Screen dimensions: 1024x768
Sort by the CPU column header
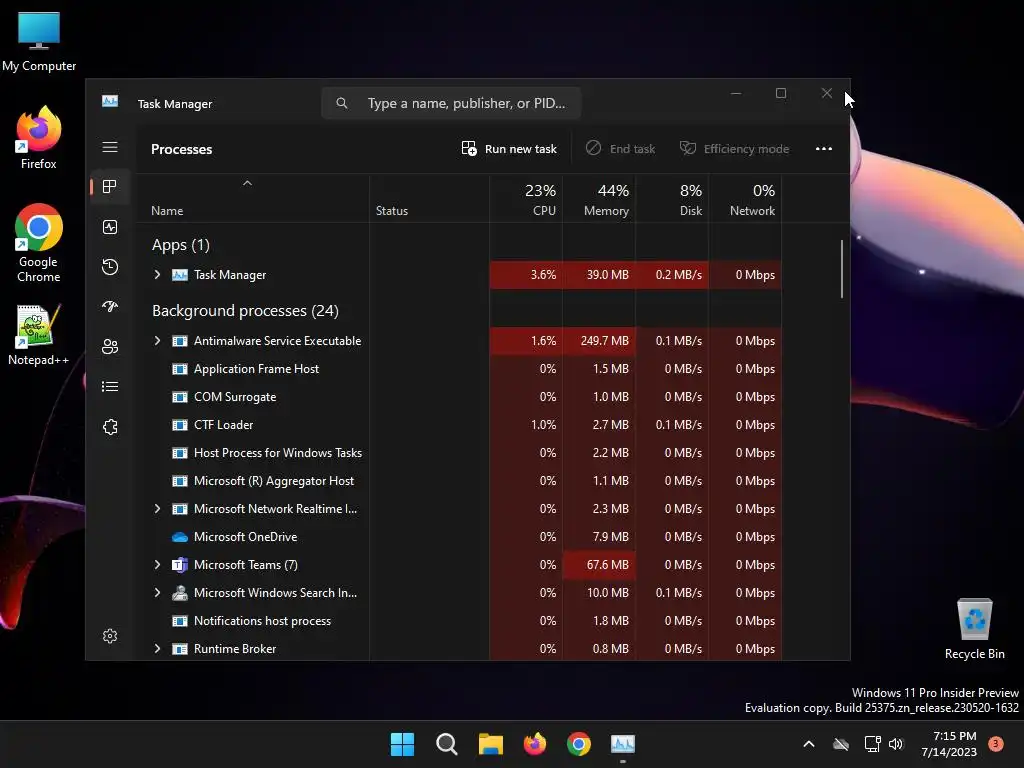[526, 200]
